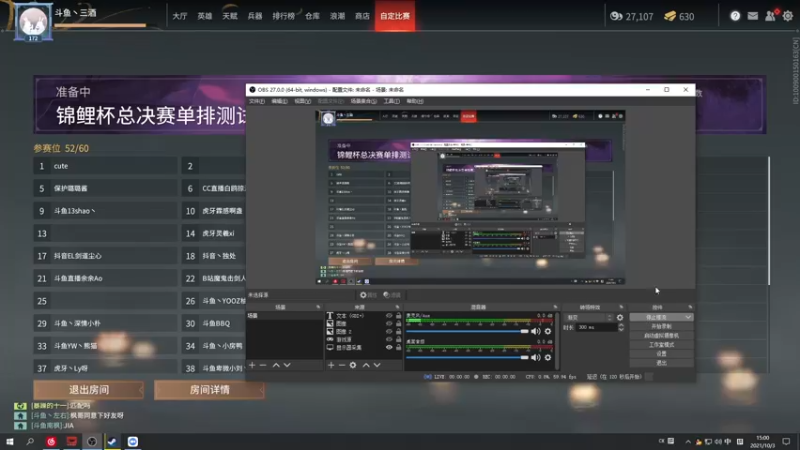
Task: Click the 时长 300 ms duration field
Action: pos(596,328)
